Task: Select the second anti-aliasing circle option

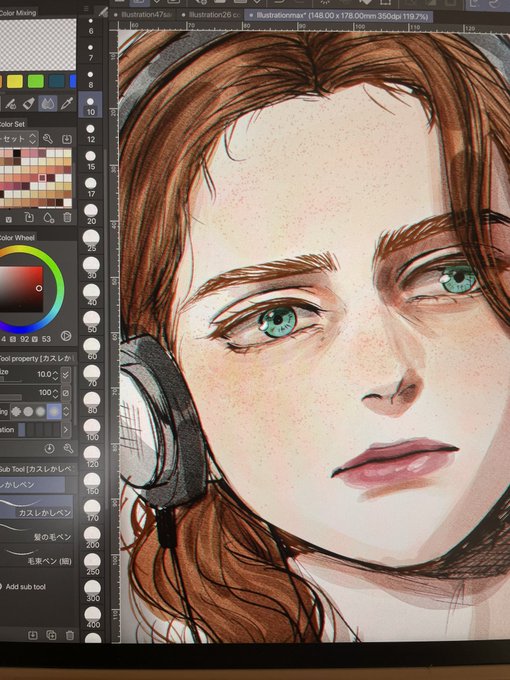Action: (x=28, y=411)
